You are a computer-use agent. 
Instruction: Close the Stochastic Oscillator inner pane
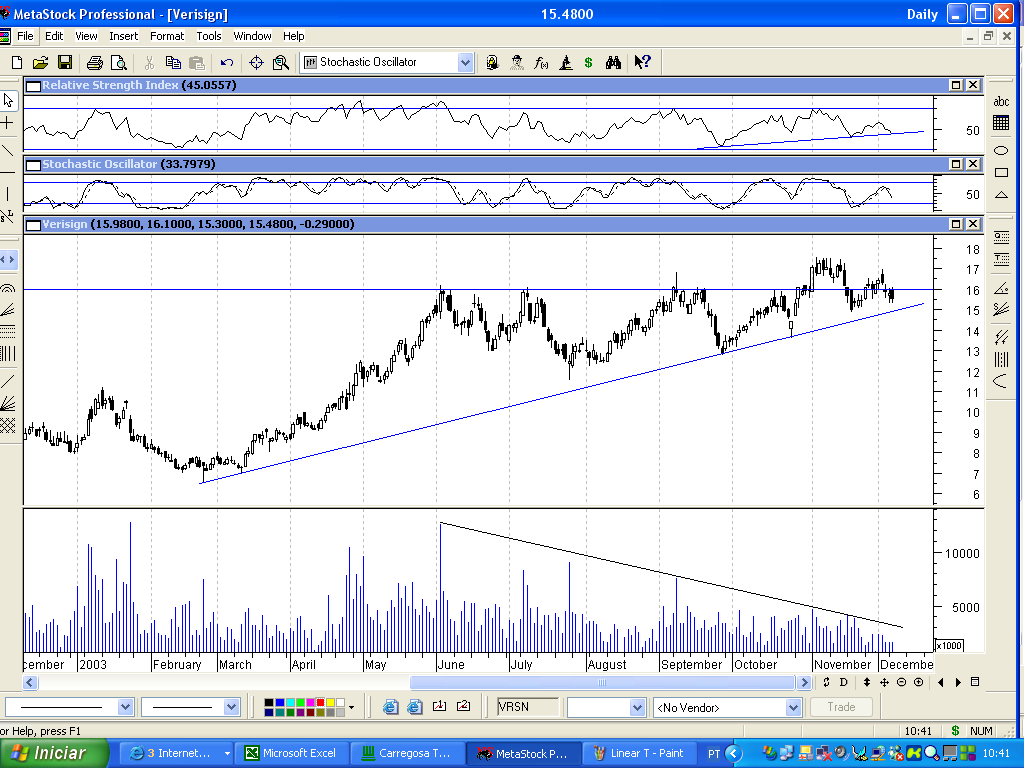pos(972,164)
